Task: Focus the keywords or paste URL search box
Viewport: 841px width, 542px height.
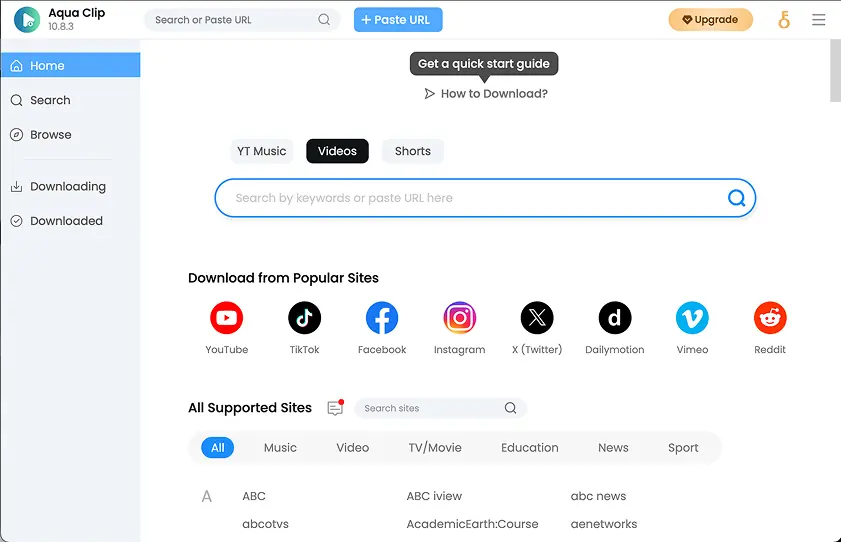Action: pyautogui.click(x=485, y=198)
